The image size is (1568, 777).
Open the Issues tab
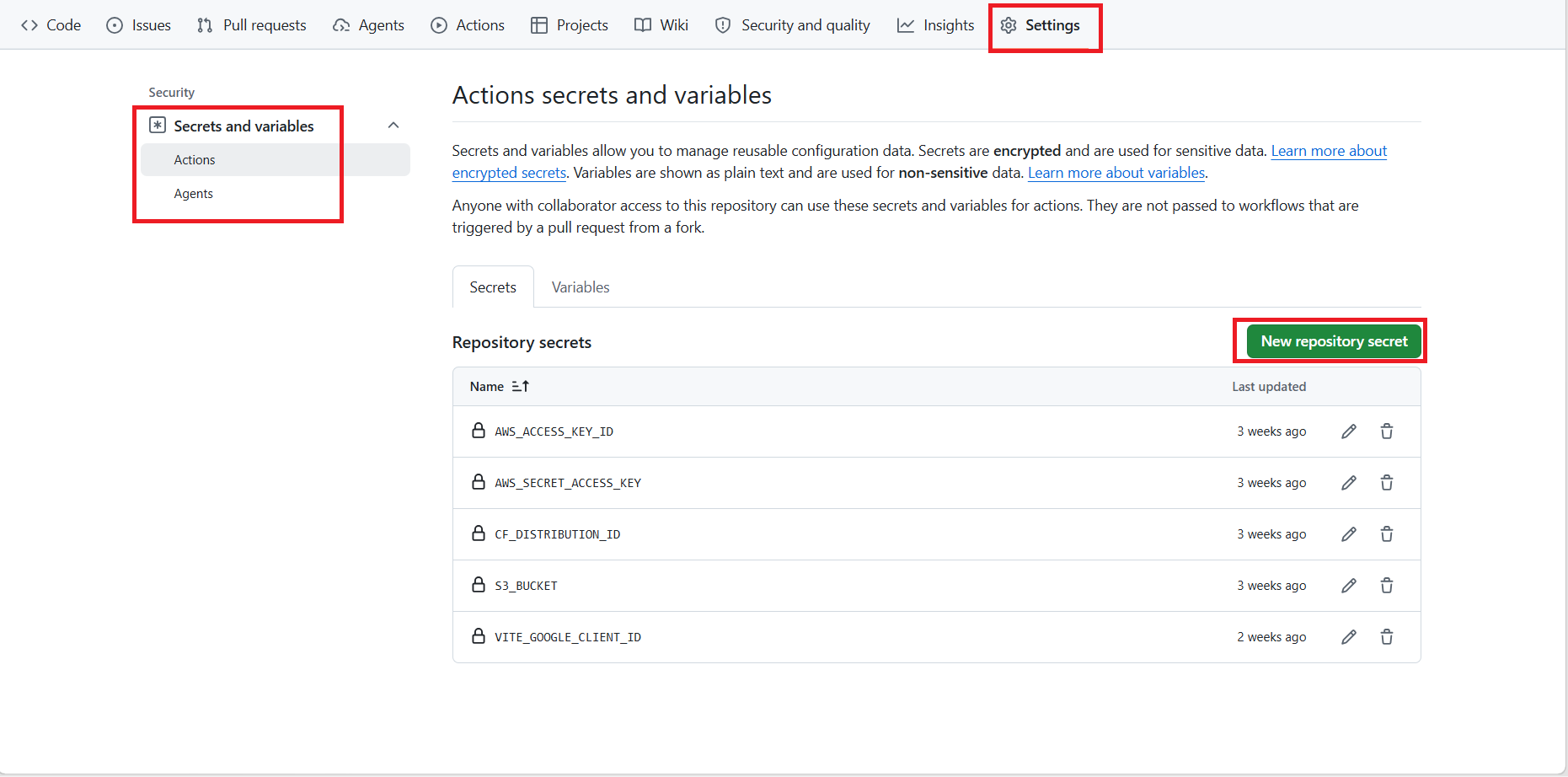tap(139, 25)
